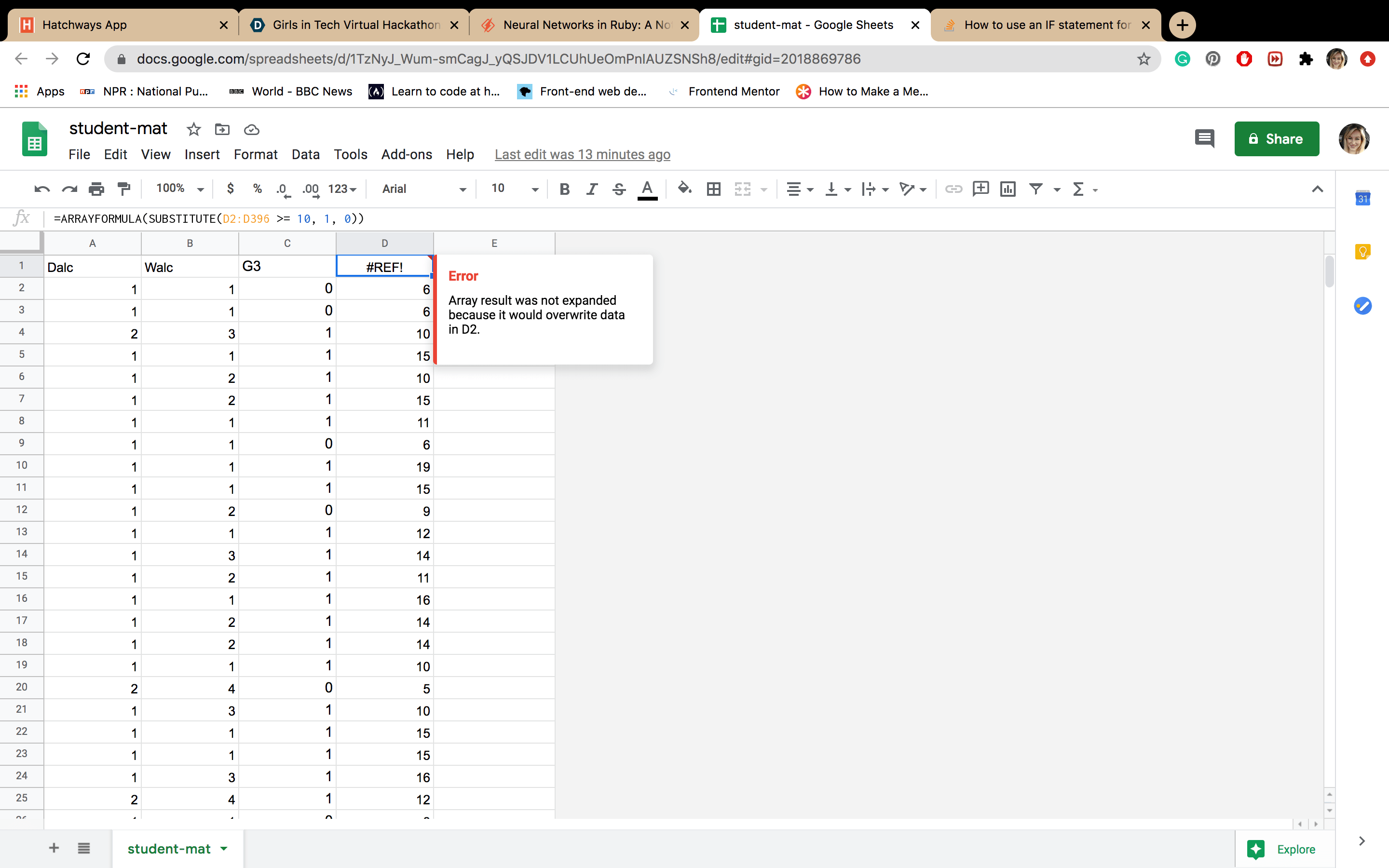Click the Redo icon in toolbar
Screen dimensions: 1389x868
[69, 189]
